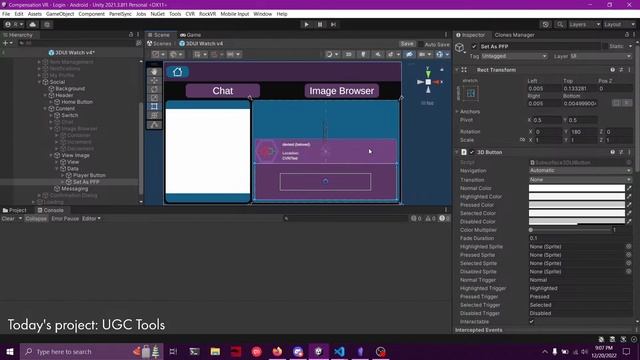The height and width of the screenshot is (360, 640).
Task: Click the Chat button in scene
Action: tap(223, 91)
